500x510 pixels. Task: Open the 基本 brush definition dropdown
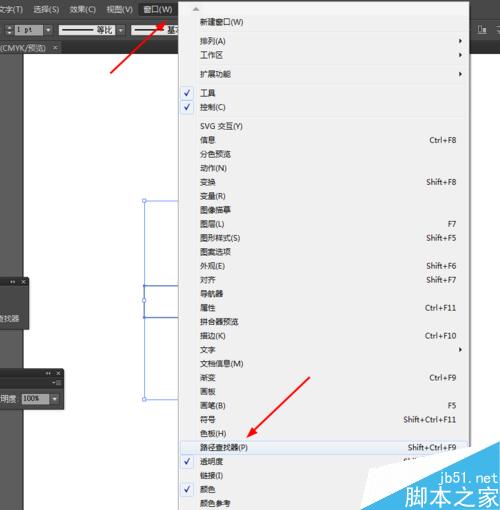tap(155, 30)
